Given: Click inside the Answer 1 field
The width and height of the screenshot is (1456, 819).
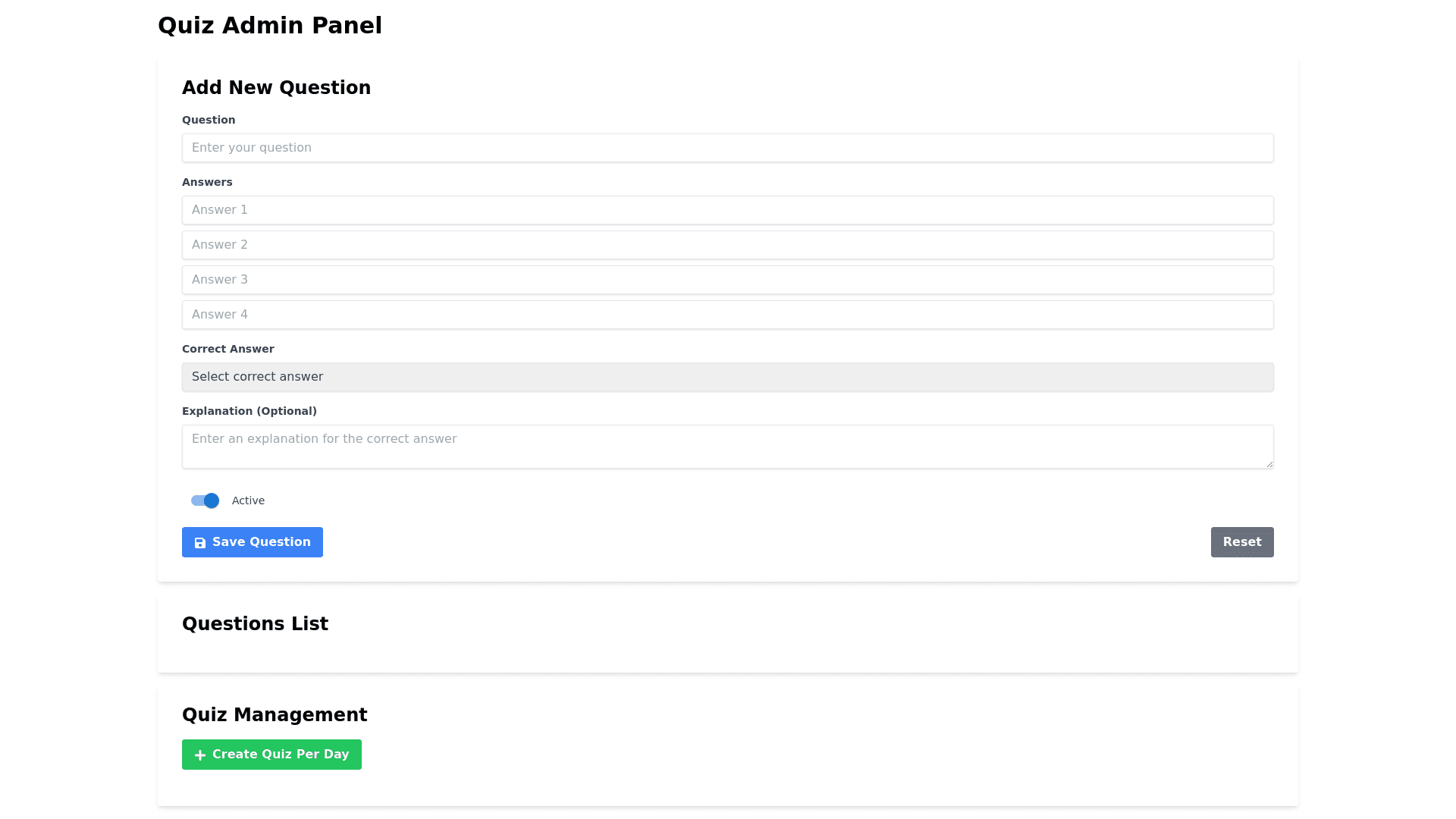Looking at the screenshot, I should pos(727,210).
